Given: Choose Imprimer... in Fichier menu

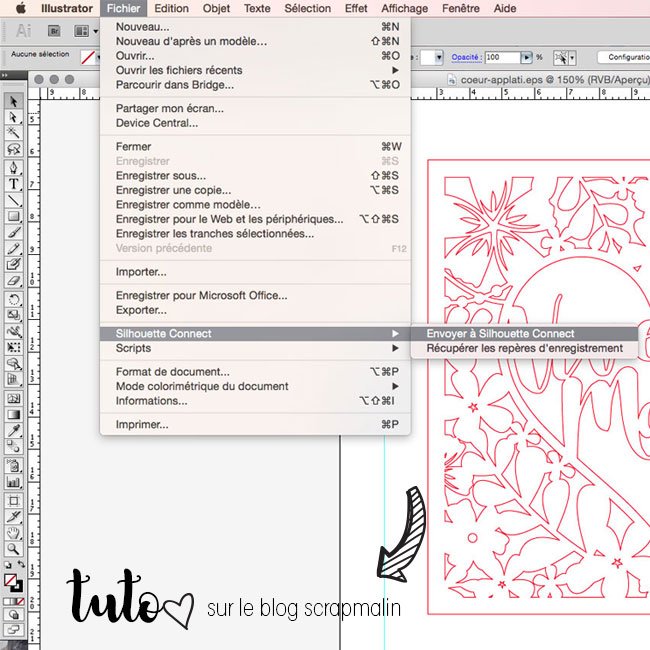Looking at the screenshot, I should point(255,424).
